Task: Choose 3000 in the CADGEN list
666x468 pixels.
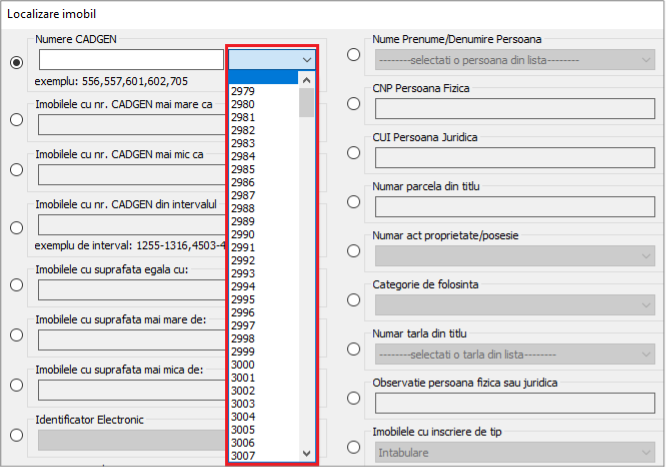Action: tap(242, 365)
